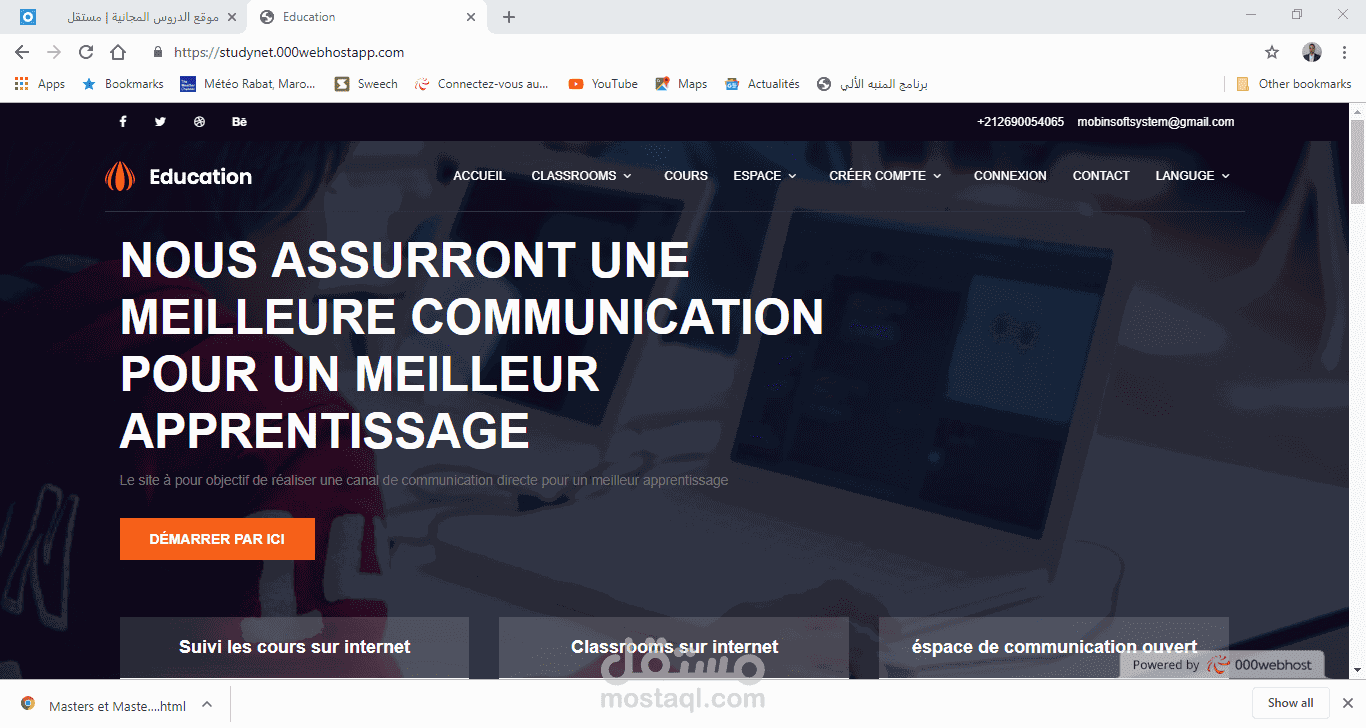Click the scrollbar down arrow
This screenshot has height=728, width=1366.
click(x=1357, y=669)
